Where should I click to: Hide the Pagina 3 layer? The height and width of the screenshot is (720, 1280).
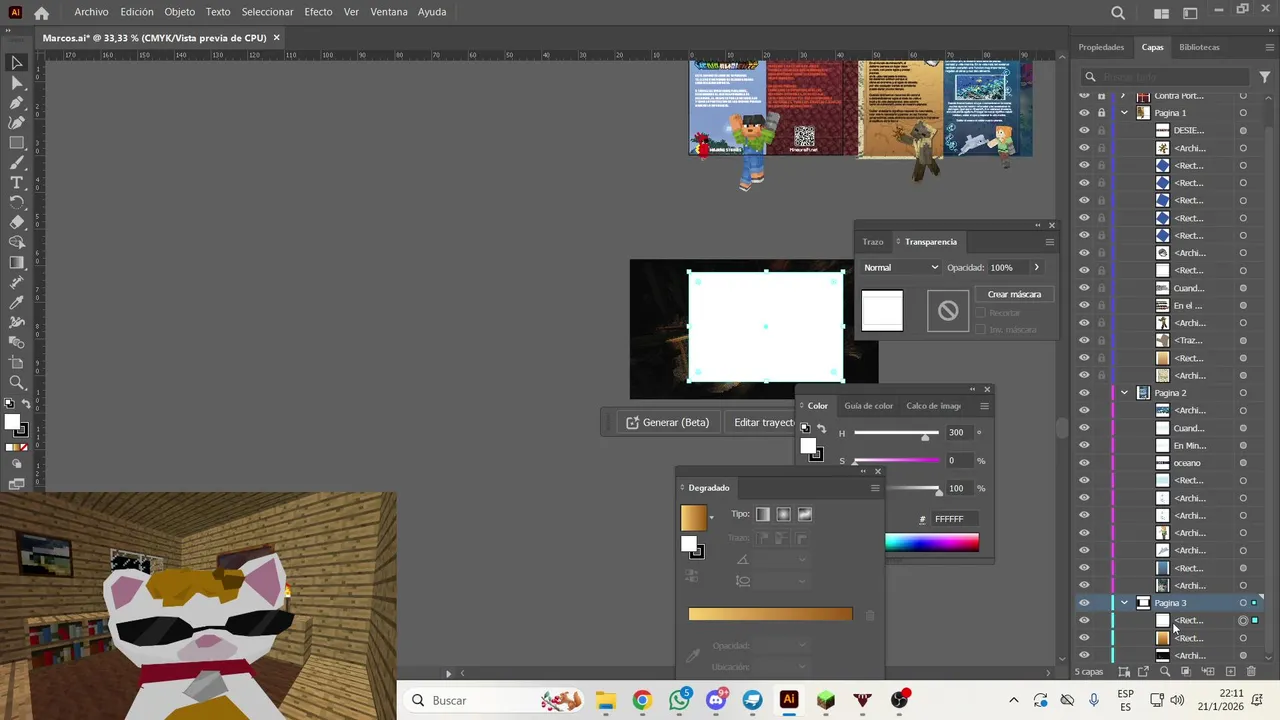(x=1084, y=603)
